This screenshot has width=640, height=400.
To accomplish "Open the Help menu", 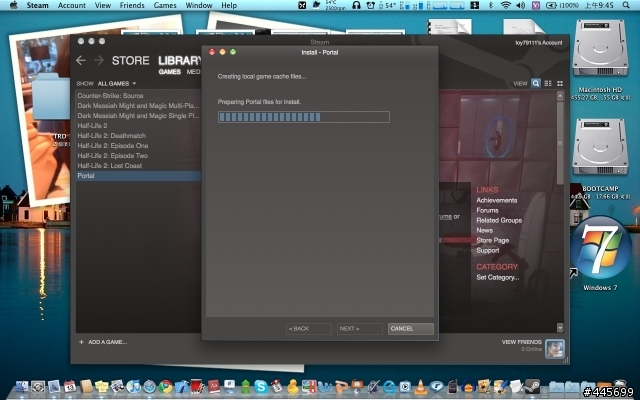I will coord(229,5).
